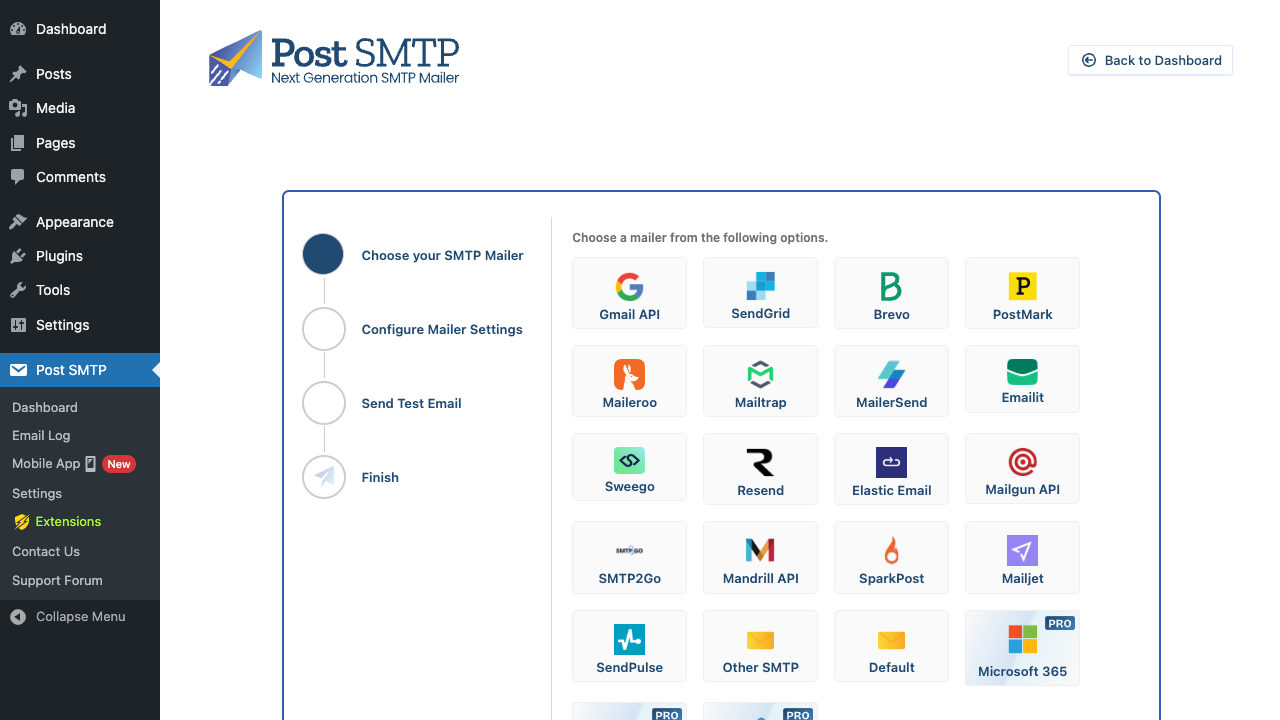Click the Finish wizard step
Viewport: 1280px width, 720px height.
click(x=351, y=477)
